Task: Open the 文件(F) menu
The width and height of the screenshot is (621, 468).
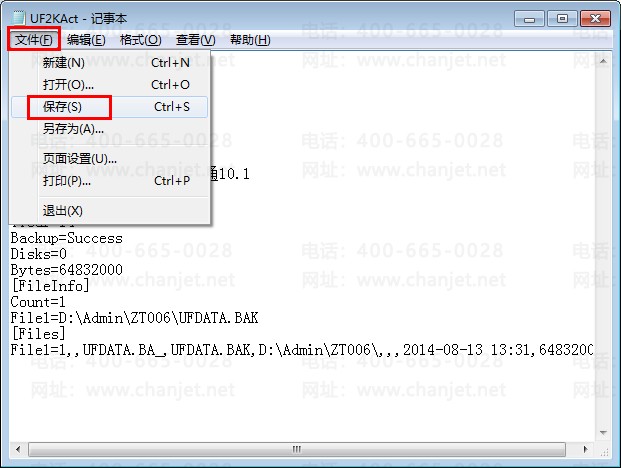Action: point(34,40)
